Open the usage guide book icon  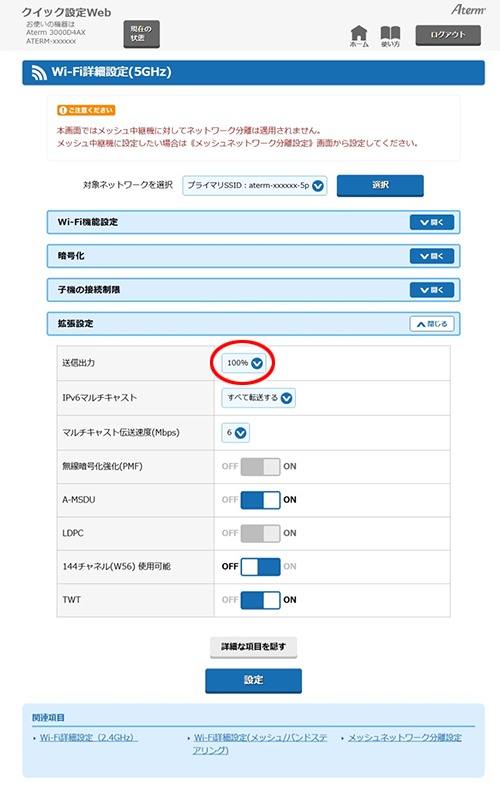390,36
